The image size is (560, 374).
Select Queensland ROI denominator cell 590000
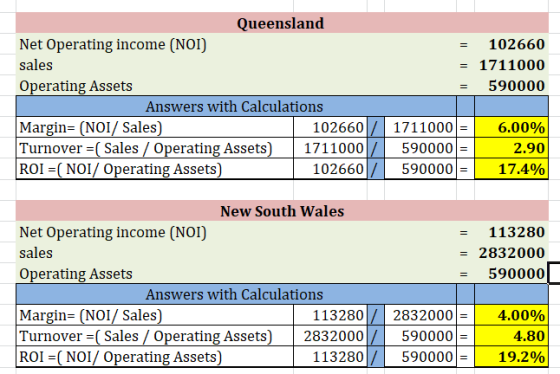coord(420,169)
